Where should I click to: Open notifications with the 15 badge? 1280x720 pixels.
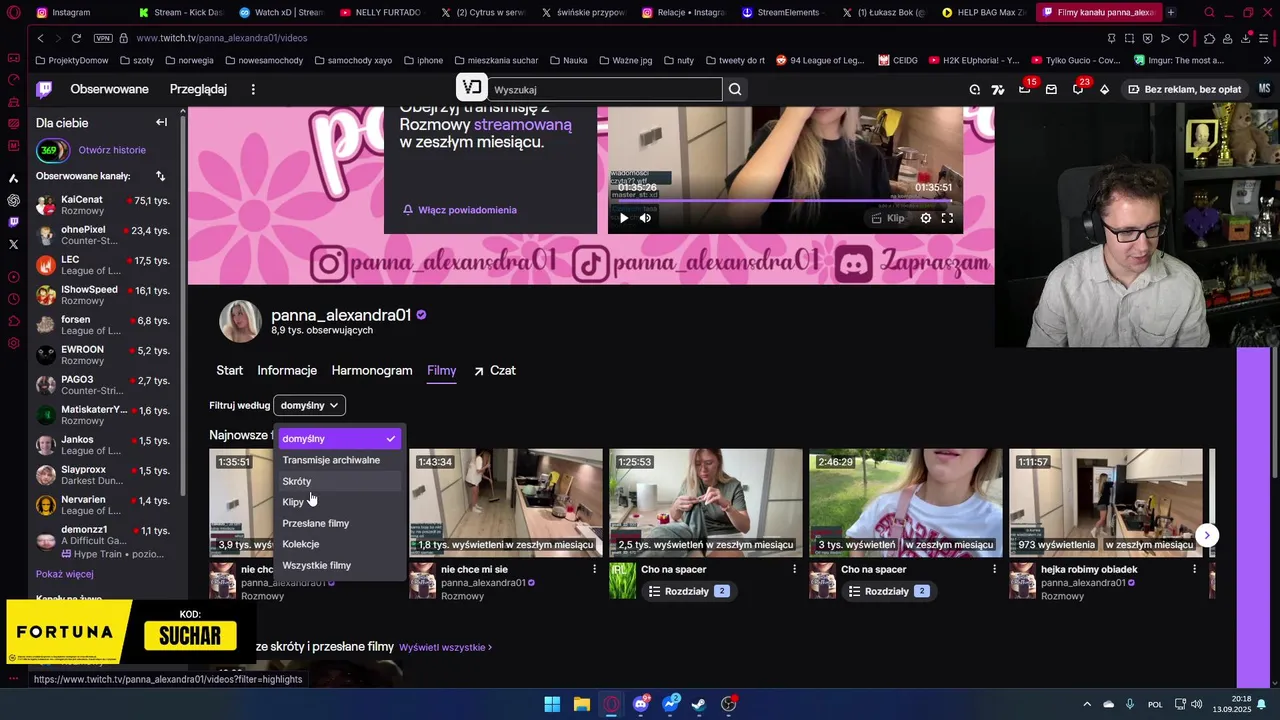[x=1025, y=89]
